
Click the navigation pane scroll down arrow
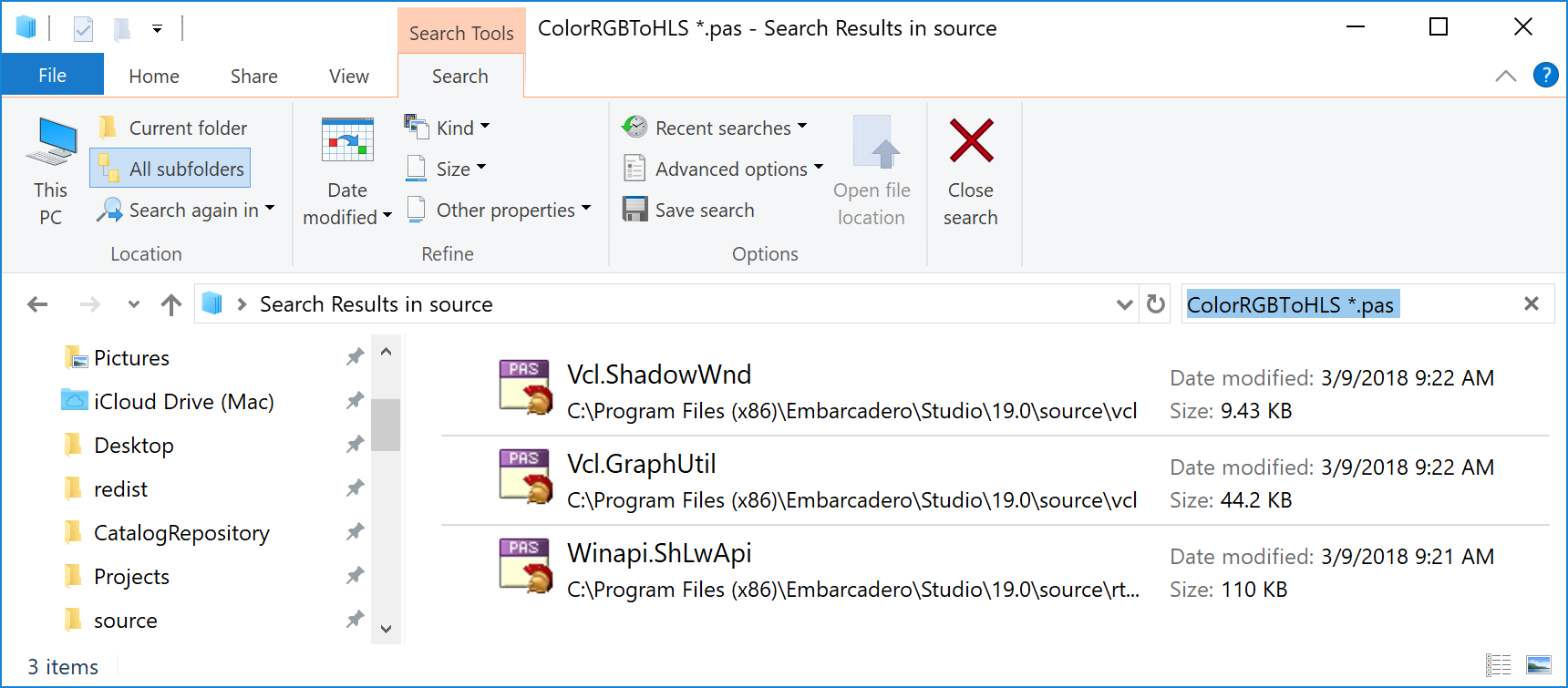(386, 629)
